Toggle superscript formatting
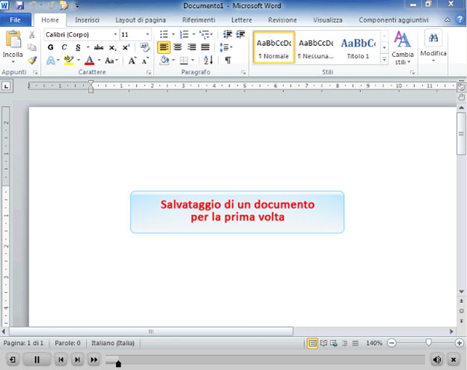This screenshot has width=467, height=370. 126,48
